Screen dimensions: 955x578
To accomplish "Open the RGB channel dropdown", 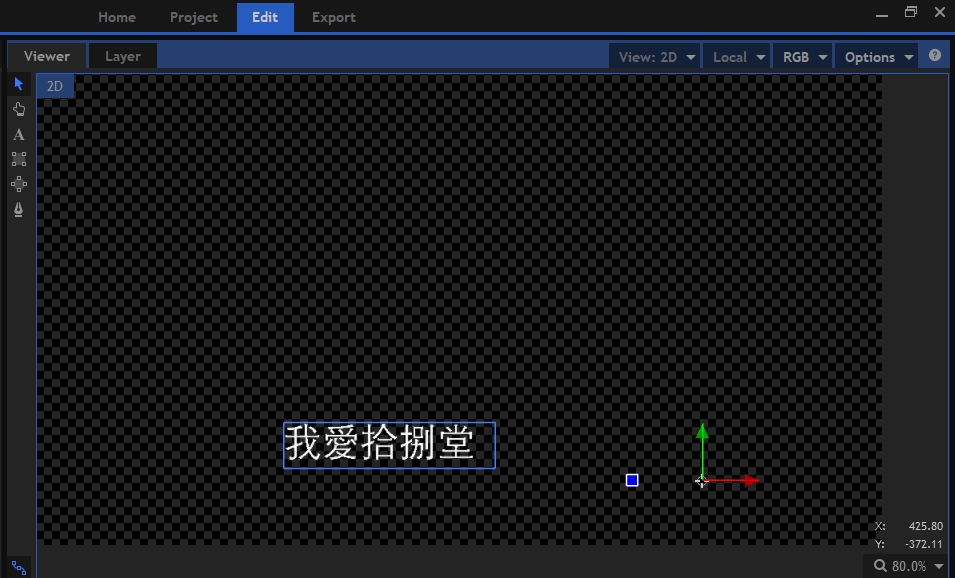I will pos(805,57).
